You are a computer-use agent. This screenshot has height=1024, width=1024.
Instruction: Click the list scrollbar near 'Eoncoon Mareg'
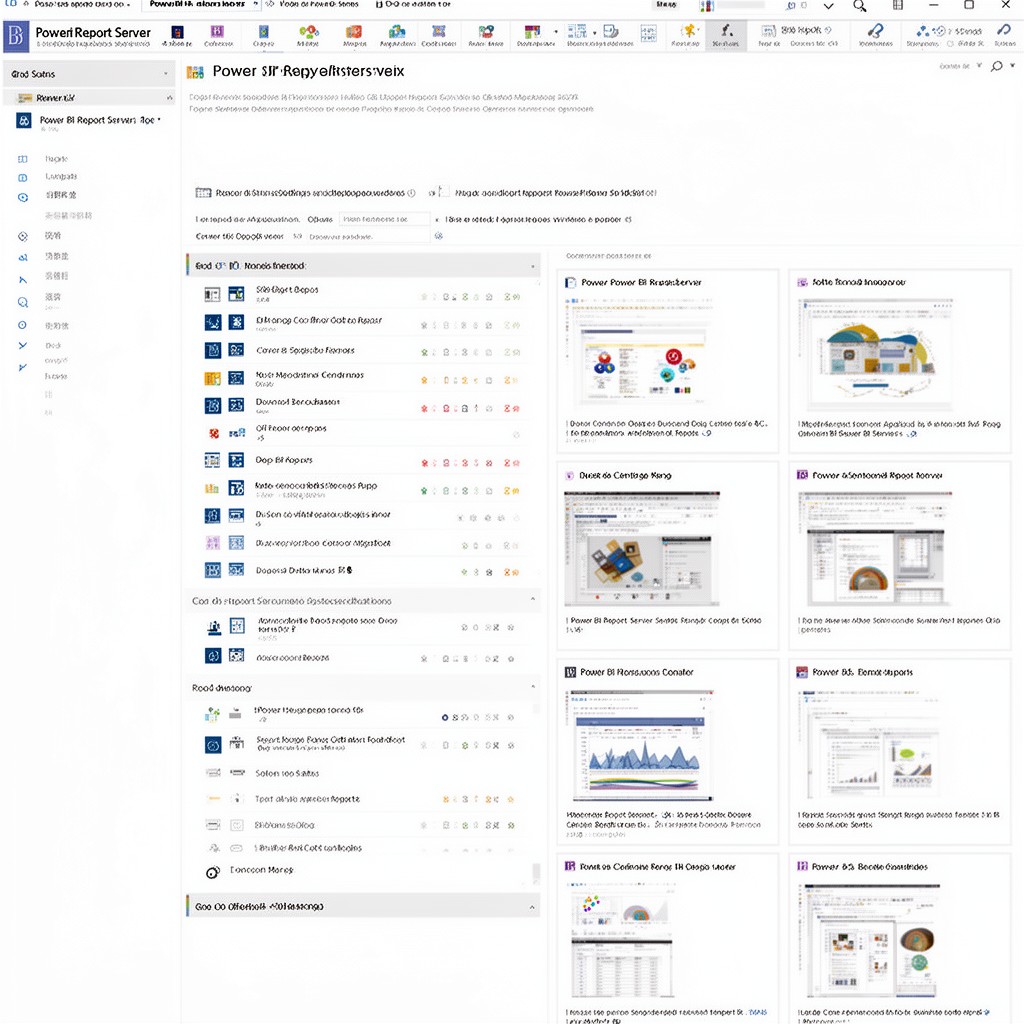coord(536,874)
